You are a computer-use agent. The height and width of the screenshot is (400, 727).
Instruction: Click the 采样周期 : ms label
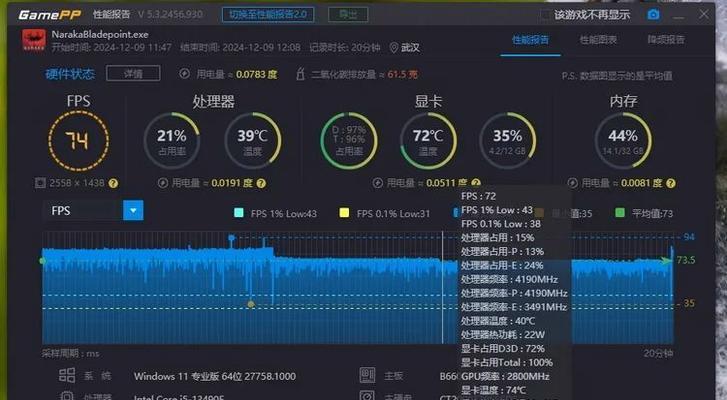(70, 353)
